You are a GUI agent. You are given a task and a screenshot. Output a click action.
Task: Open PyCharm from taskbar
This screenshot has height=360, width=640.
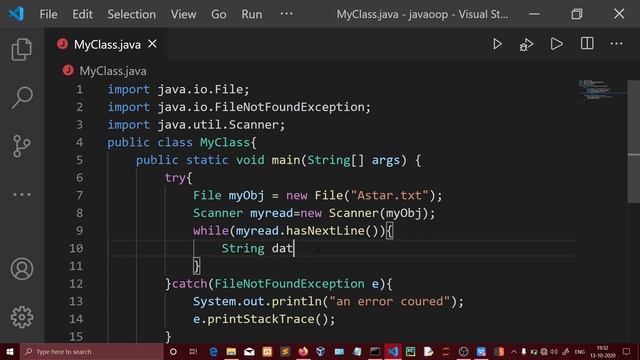[411, 351]
